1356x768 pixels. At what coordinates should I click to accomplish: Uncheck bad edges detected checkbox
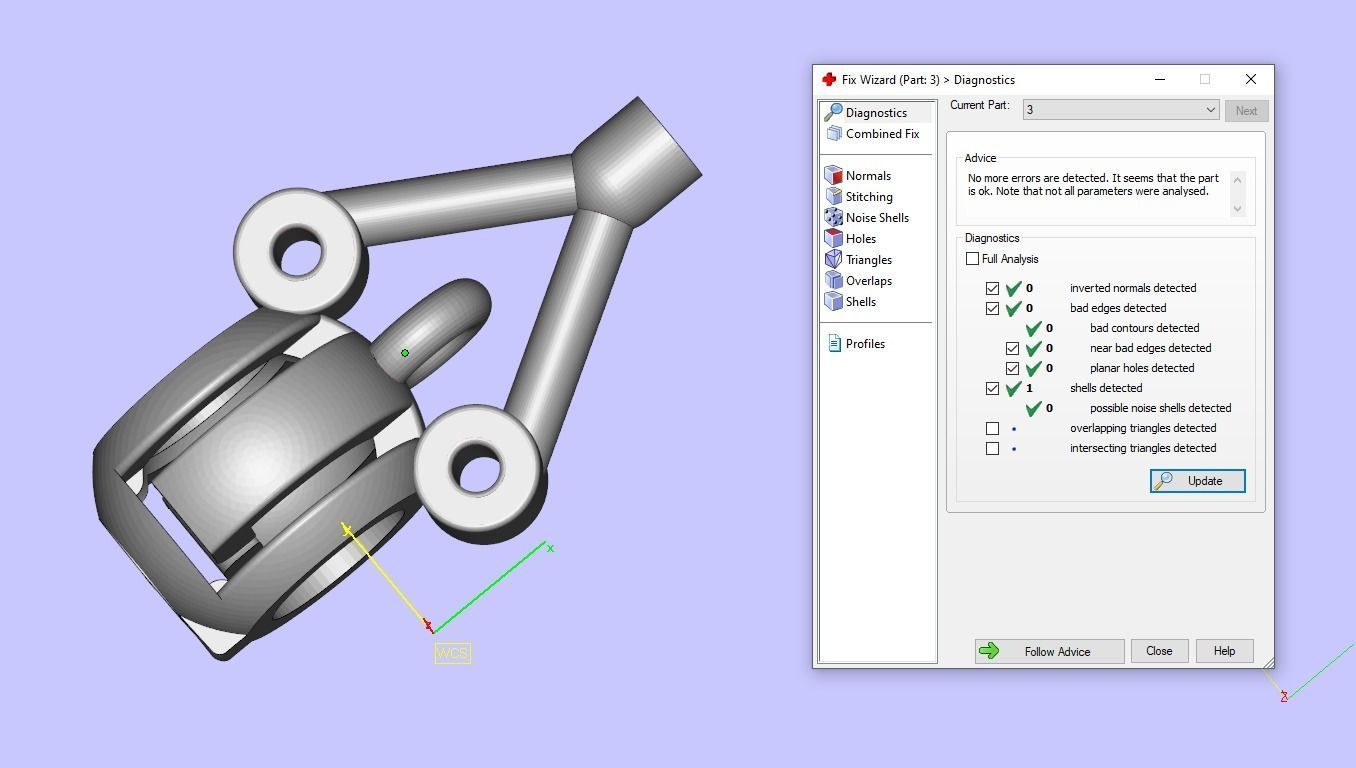click(x=992, y=308)
